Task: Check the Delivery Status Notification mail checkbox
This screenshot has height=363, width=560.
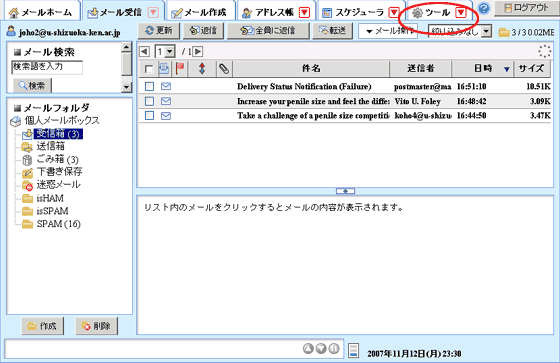Action: [x=149, y=86]
